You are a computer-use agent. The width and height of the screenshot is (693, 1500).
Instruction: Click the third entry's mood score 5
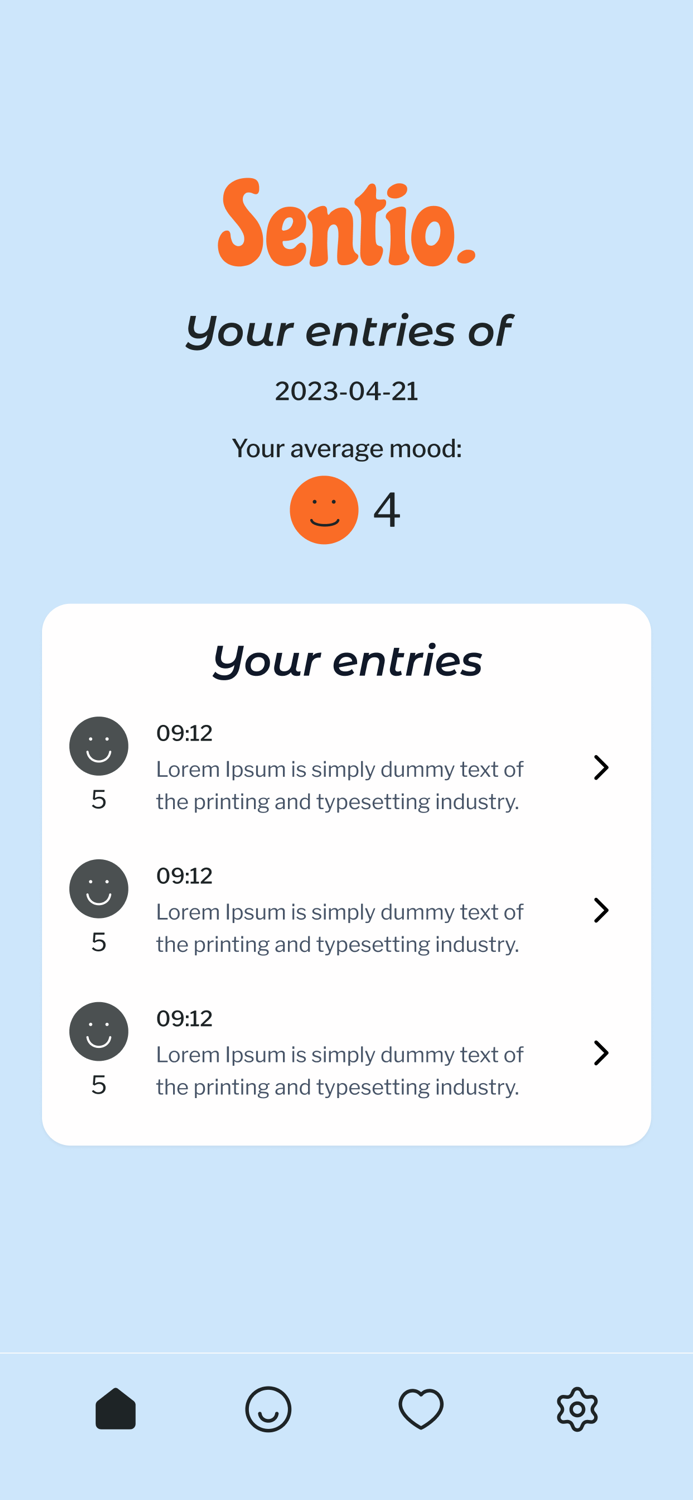coord(98,1084)
